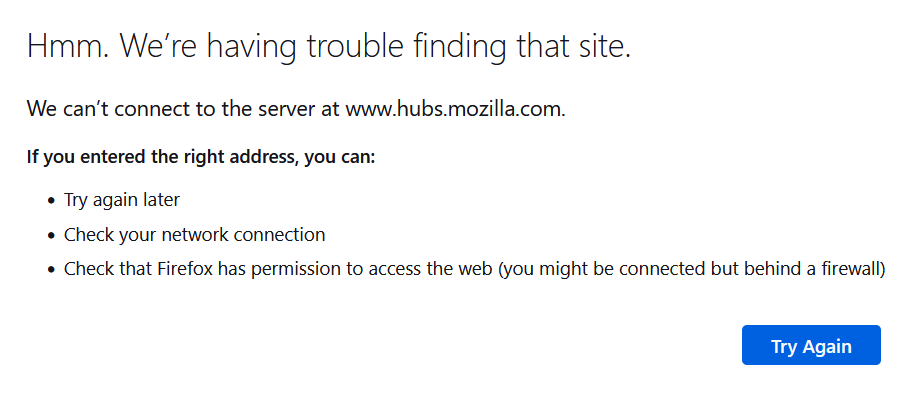Screen dimensions: 916x409
Task: Click the Try Again button
Action: pyautogui.click(x=811, y=346)
